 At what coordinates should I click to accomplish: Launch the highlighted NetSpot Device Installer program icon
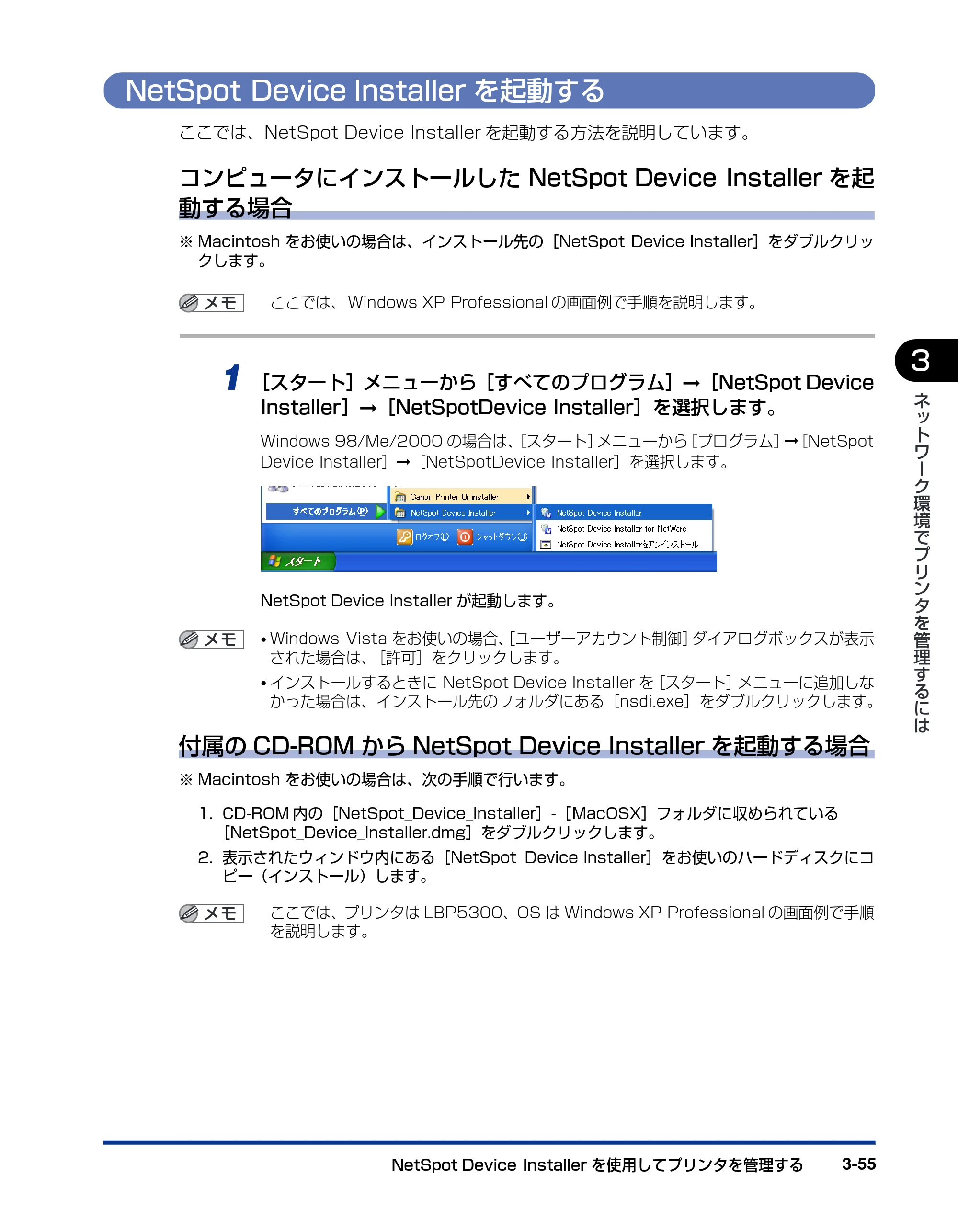pos(546,513)
